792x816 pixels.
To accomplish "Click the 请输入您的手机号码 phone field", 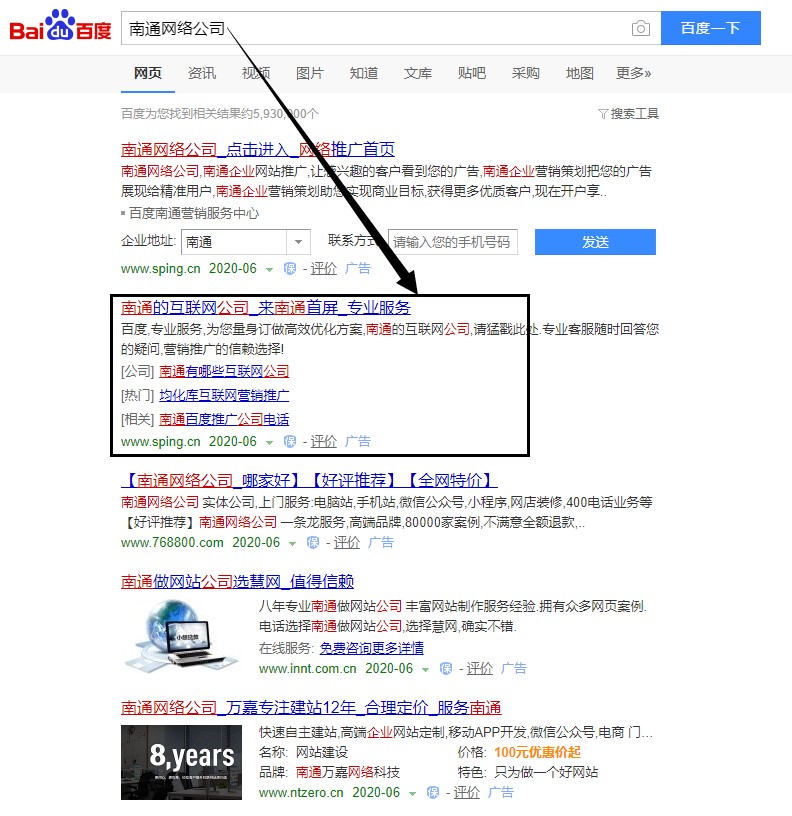I will (x=453, y=242).
